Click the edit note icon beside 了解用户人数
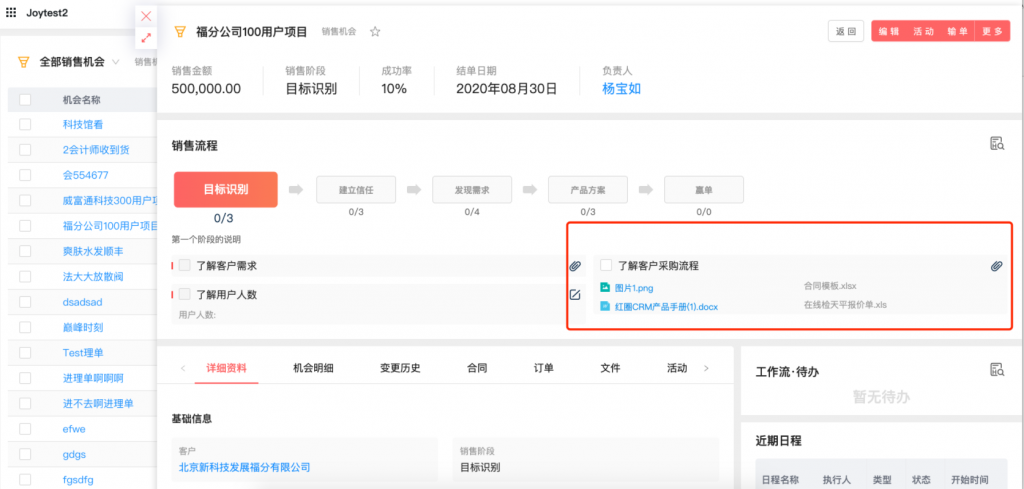 coord(575,294)
